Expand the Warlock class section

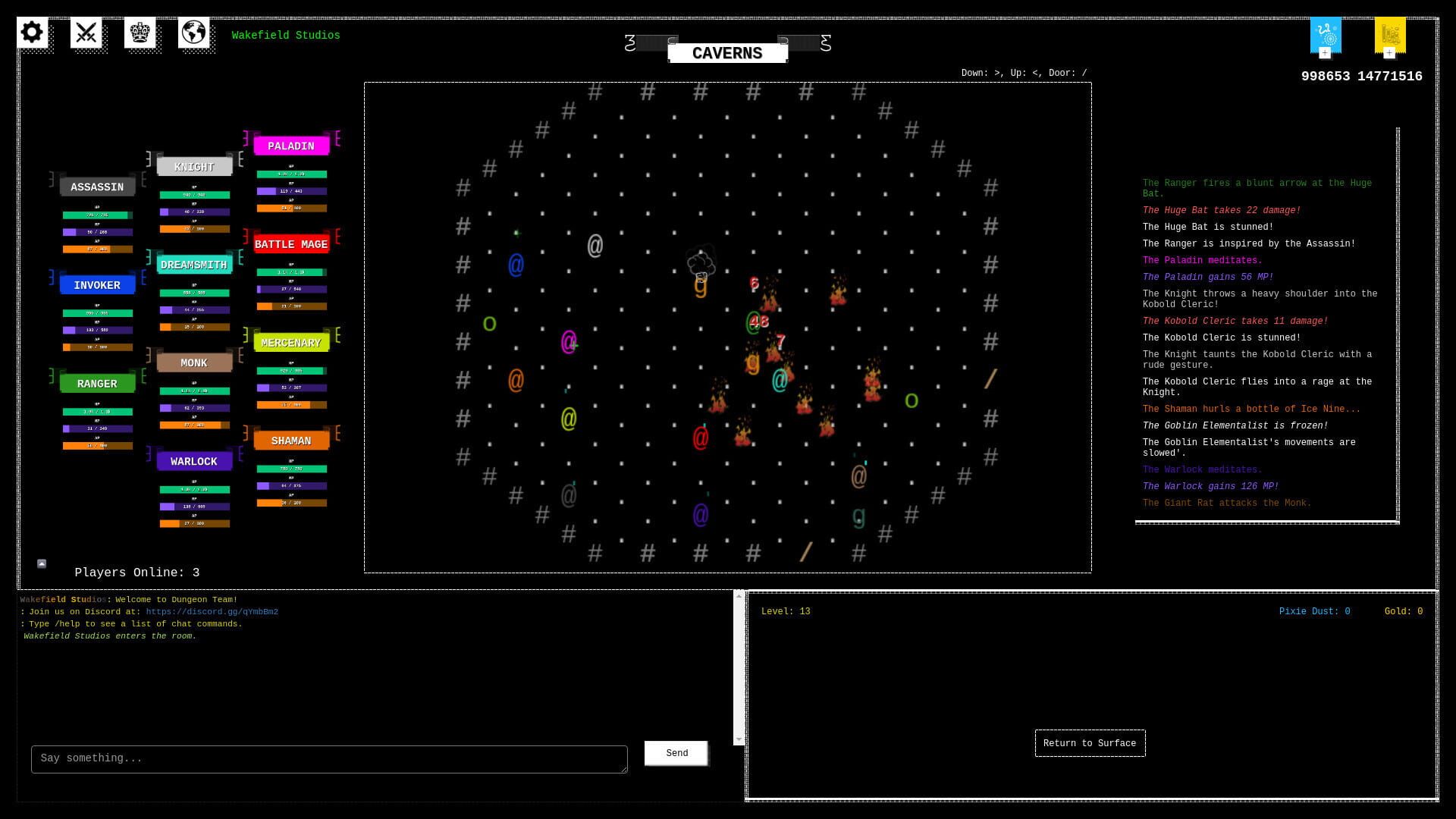[x=194, y=461]
